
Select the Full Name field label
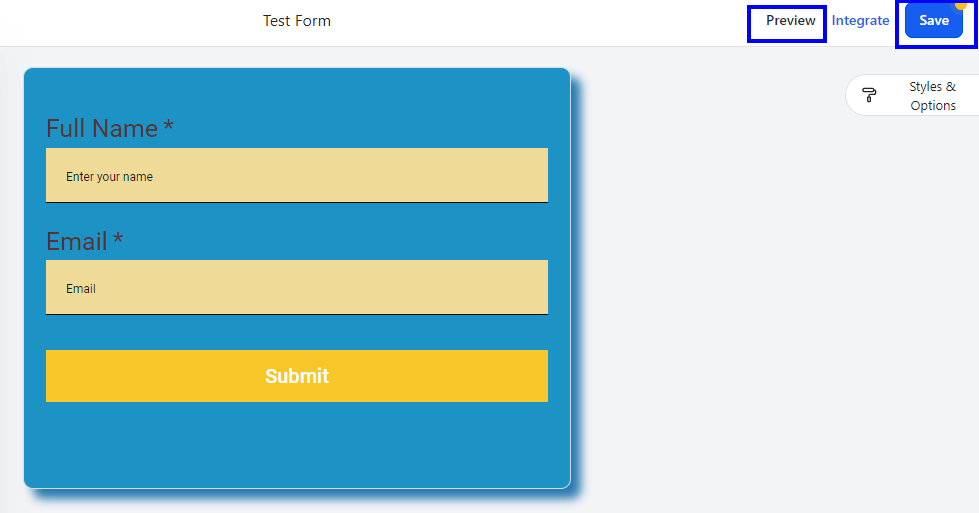pyautogui.click(x=102, y=129)
